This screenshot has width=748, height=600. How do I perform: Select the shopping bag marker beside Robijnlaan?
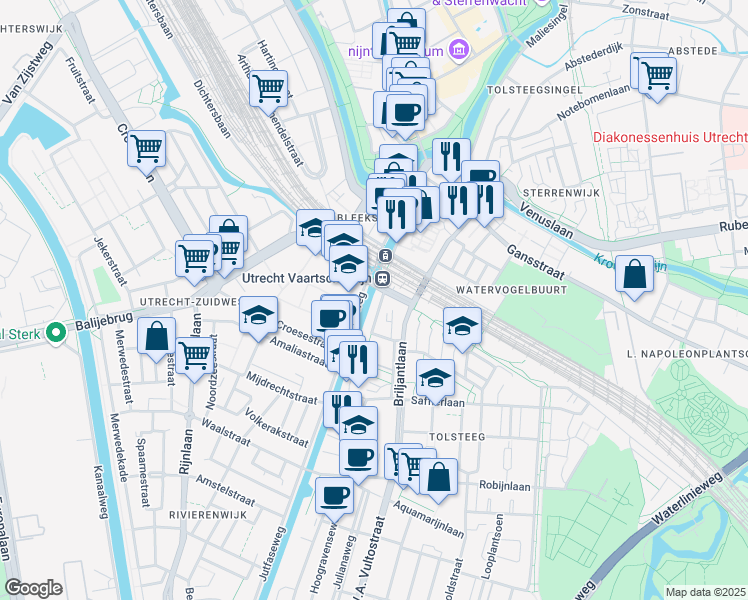(438, 477)
